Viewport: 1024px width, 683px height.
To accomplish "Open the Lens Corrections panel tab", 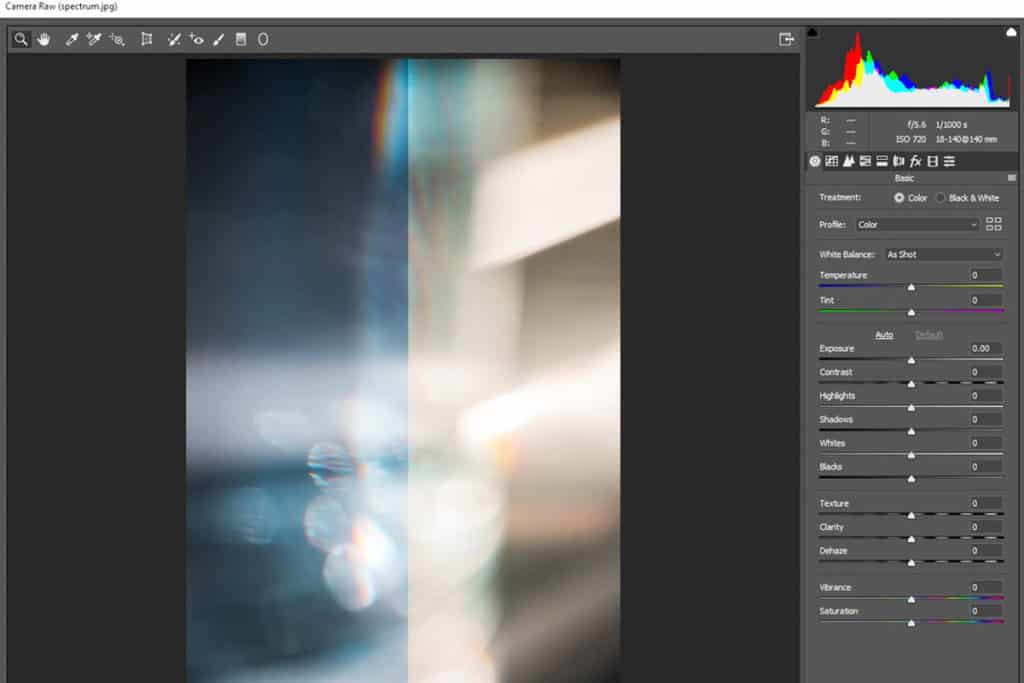I will [899, 161].
